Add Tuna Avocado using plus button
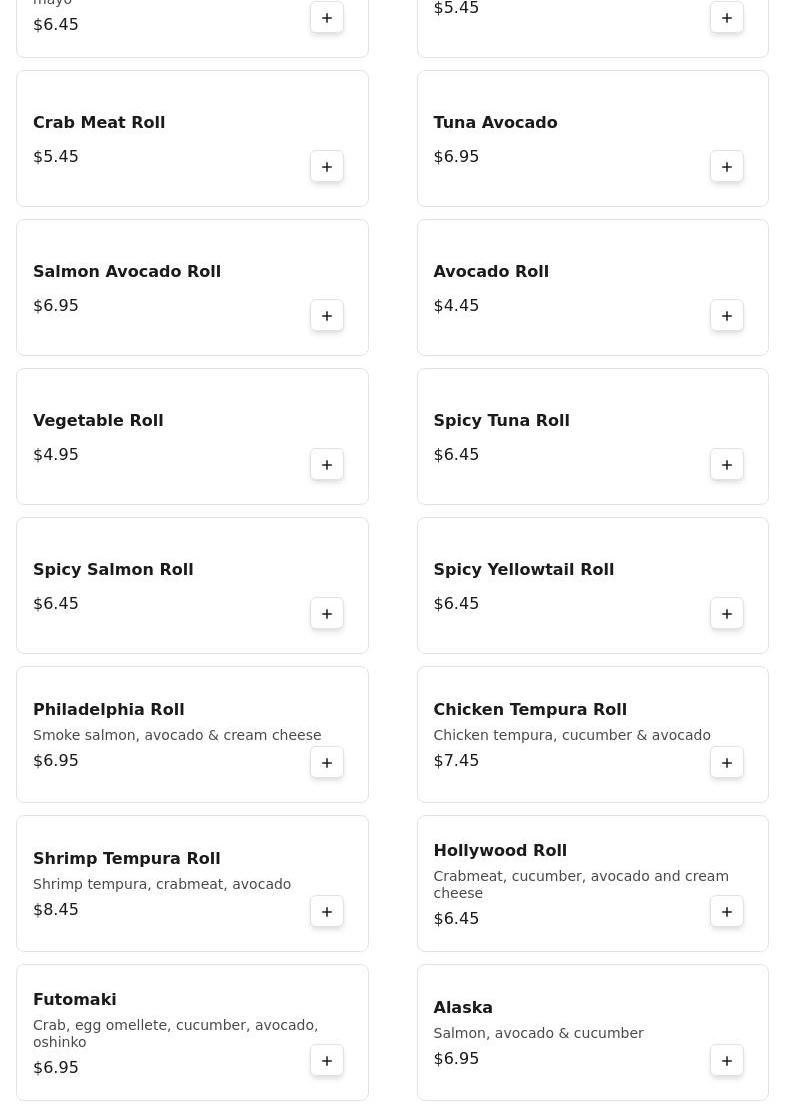The width and height of the screenshot is (785, 1111). (727, 167)
